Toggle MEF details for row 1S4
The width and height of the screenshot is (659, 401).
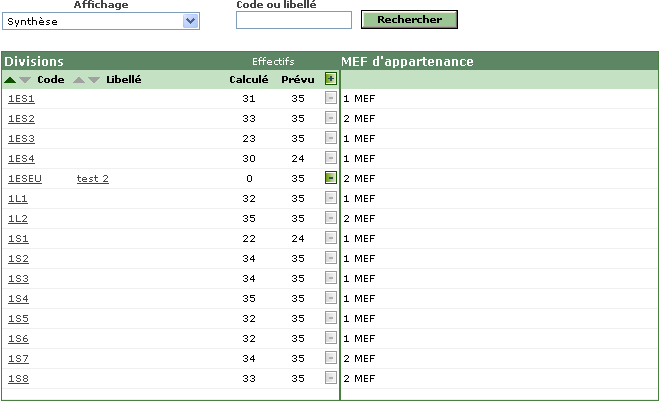pyautogui.click(x=331, y=298)
